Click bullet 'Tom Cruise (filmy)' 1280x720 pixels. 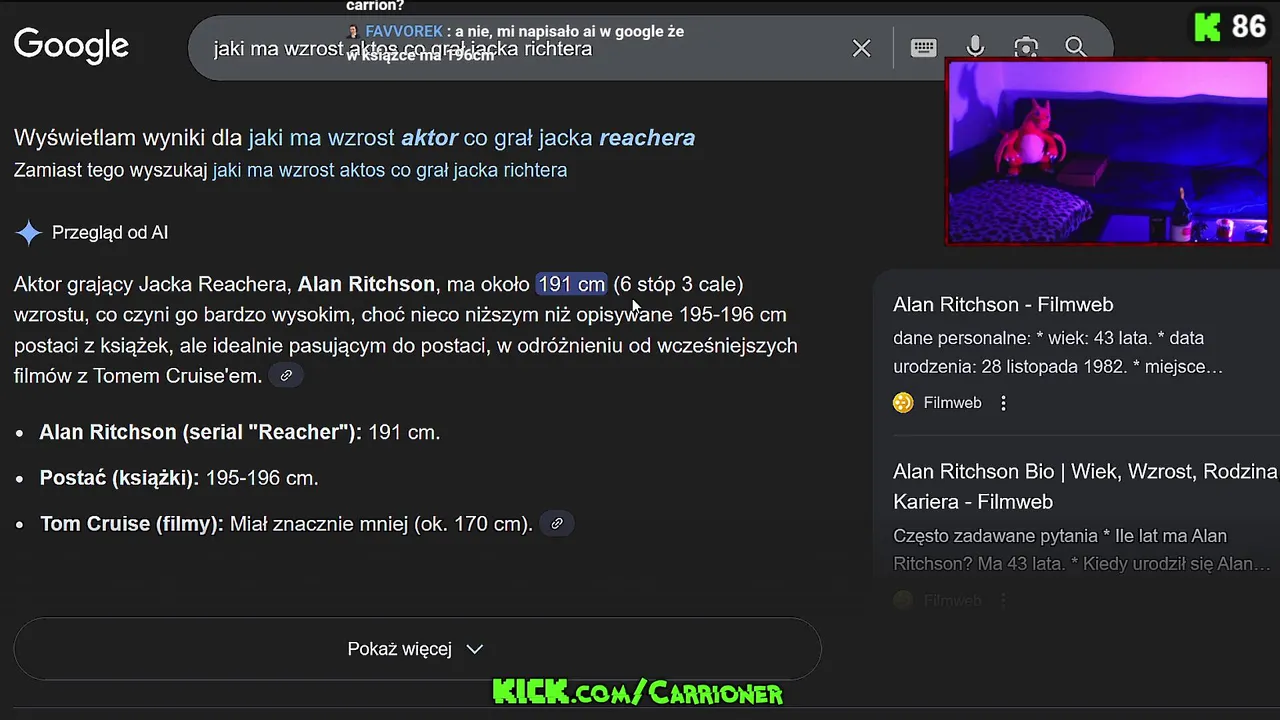[286, 523]
